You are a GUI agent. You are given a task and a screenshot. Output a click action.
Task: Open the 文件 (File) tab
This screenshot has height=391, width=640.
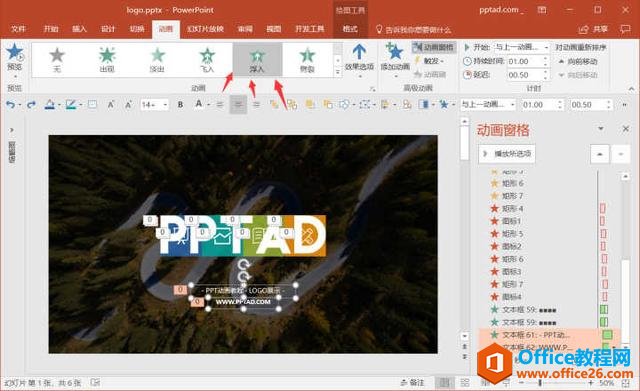[18, 29]
